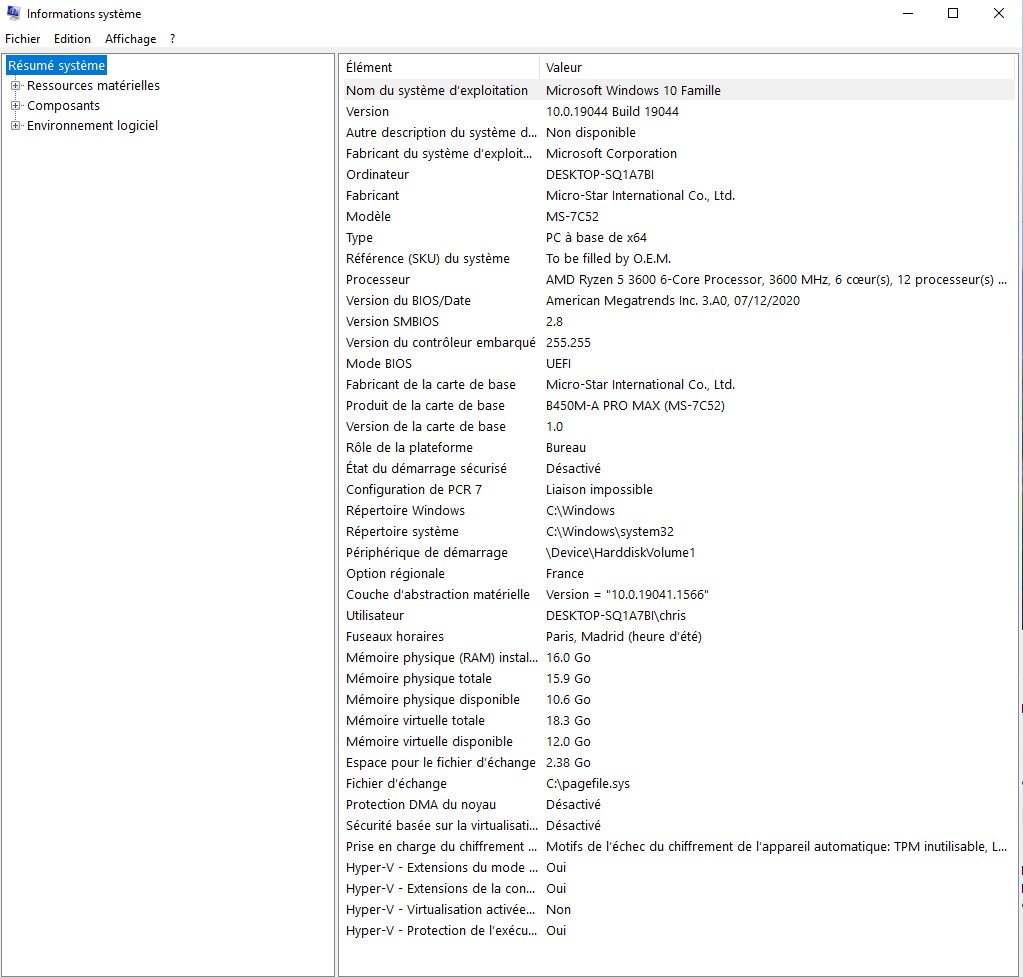This screenshot has width=1023, height=977.
Task: Select the Mémoire virtuelle disponible row
Action: [x=679, y=741]
